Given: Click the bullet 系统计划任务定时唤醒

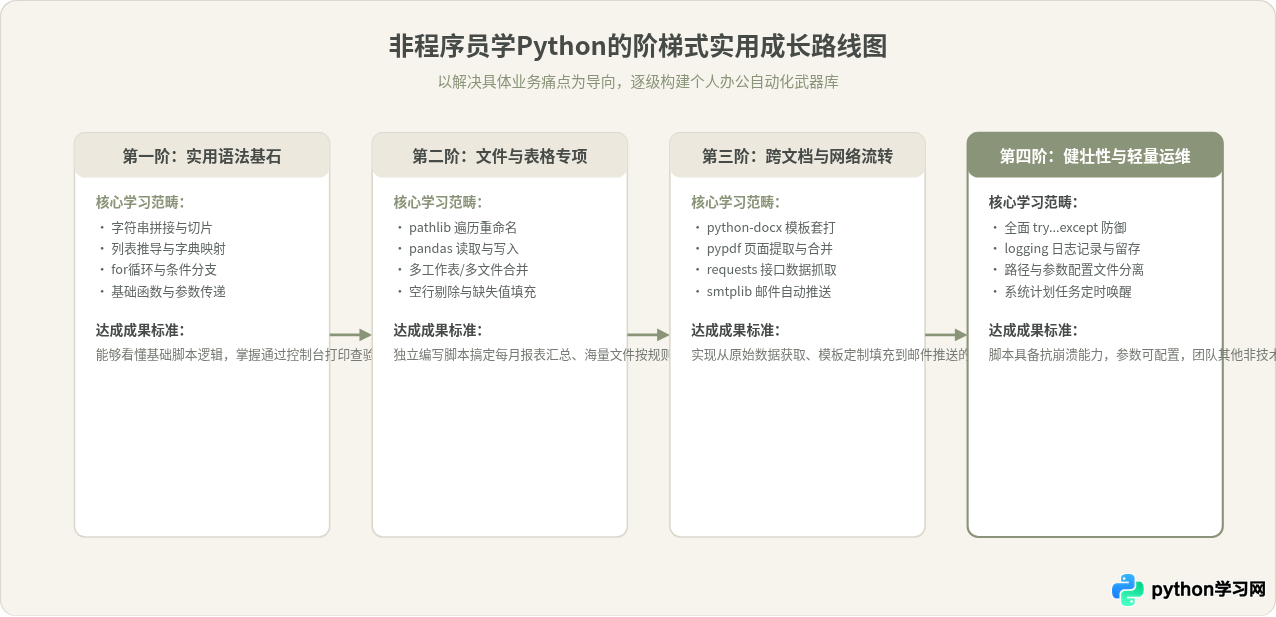Looking at the screenshot, I should [x=1068, y=292].
